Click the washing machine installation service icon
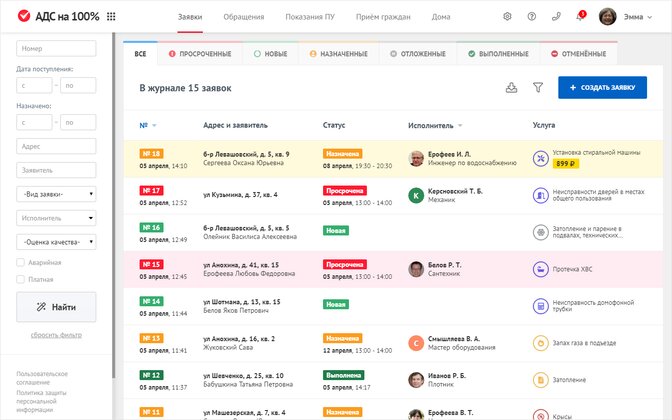 pos(541,158)
